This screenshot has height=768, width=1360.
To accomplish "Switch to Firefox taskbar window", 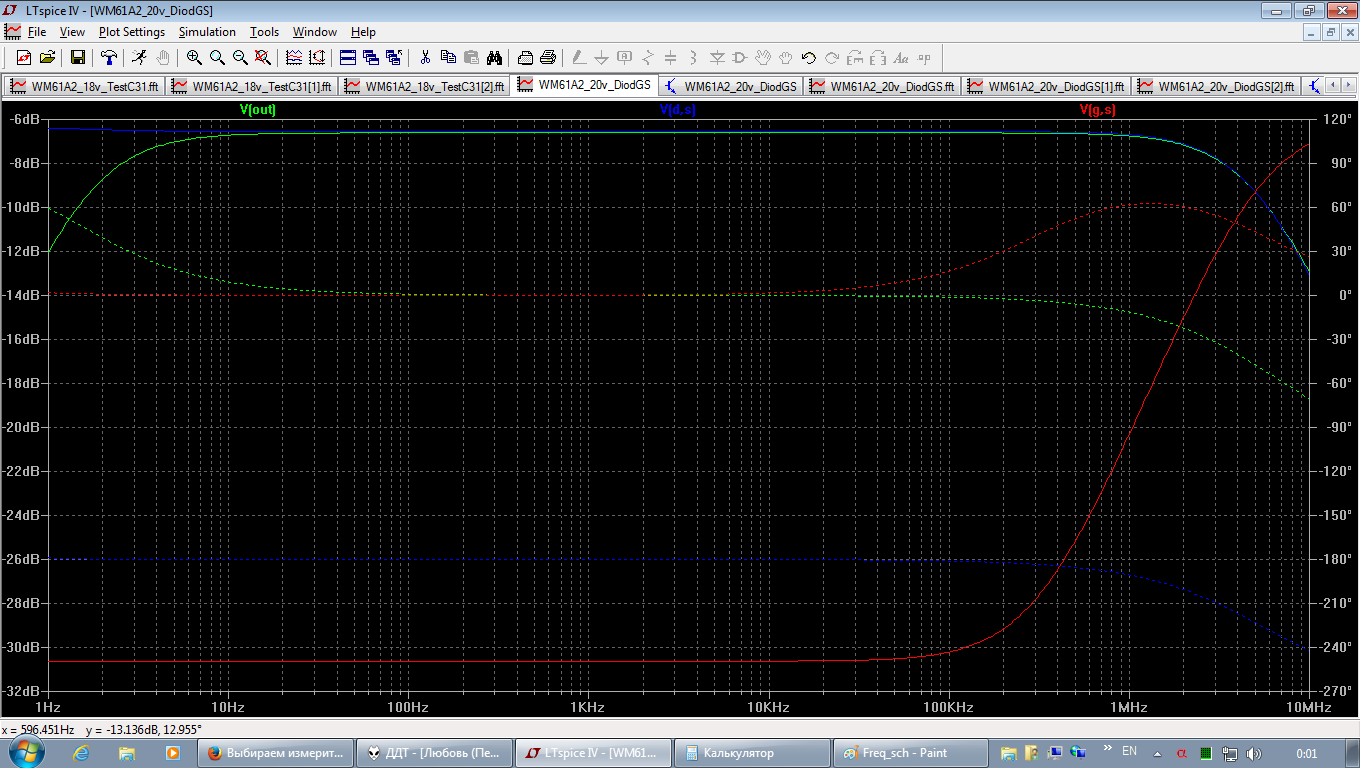I will tap(276, 752).
